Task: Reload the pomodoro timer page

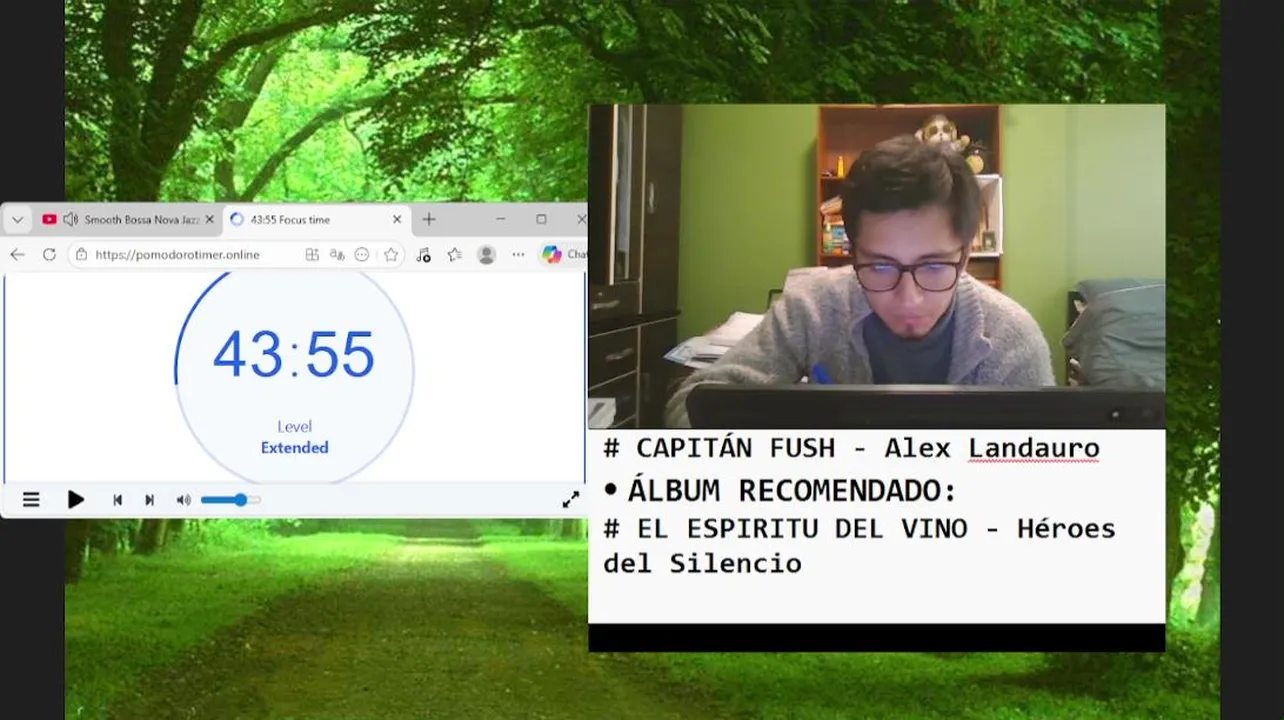Action: 49,255
